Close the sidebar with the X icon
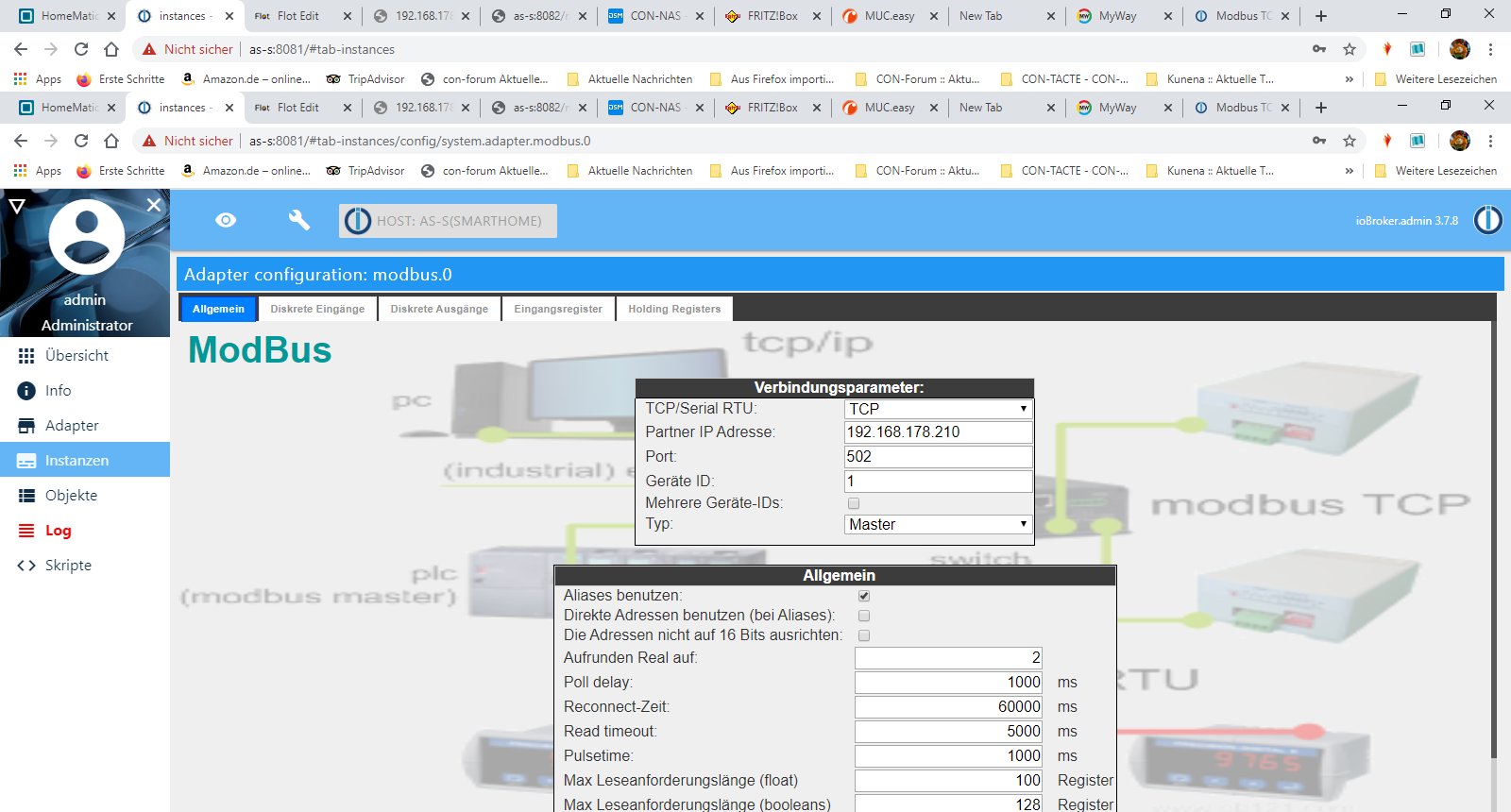1511x812 pixels. click(x=154, y=204)
